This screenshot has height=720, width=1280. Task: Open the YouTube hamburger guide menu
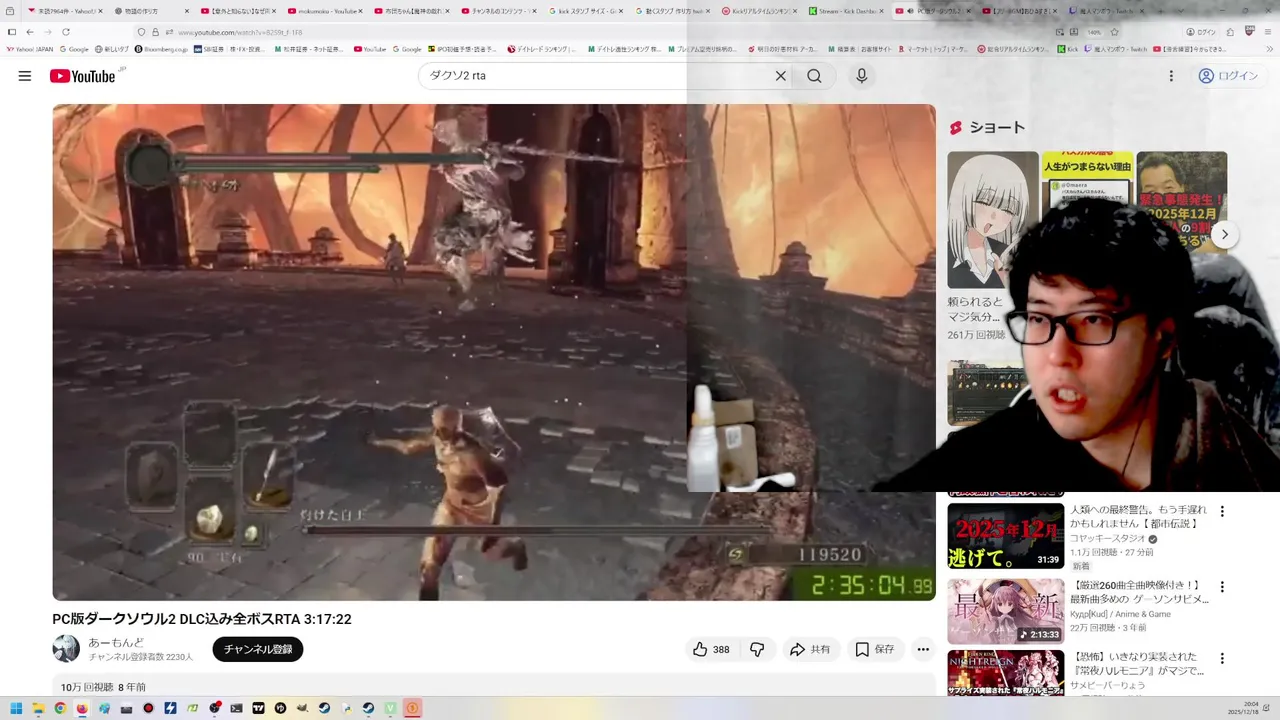[x=25, y=76]
